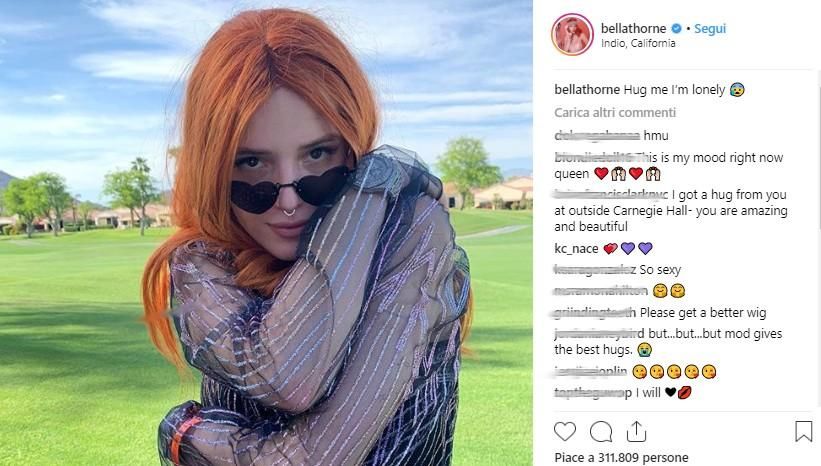The height and width of the screenshot is (466, 821).
Task: Open bellathorne profile picture avatar
Action: point(572,35)
